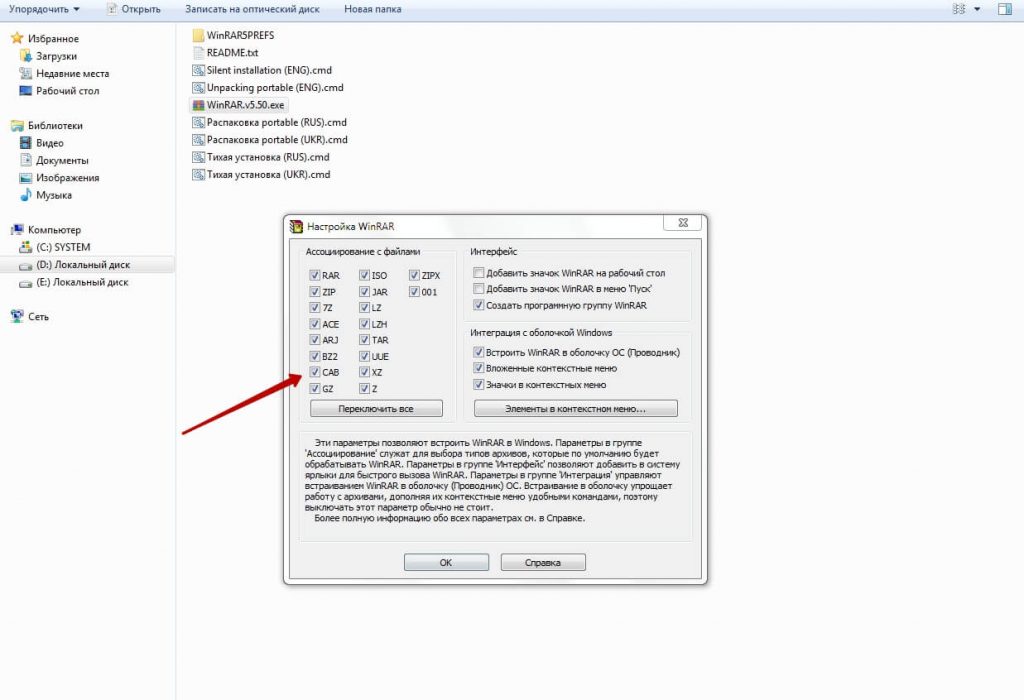Disable the ISO association checkbox
The width and height of the screenshot is (1024, 700).
point(365,275)
